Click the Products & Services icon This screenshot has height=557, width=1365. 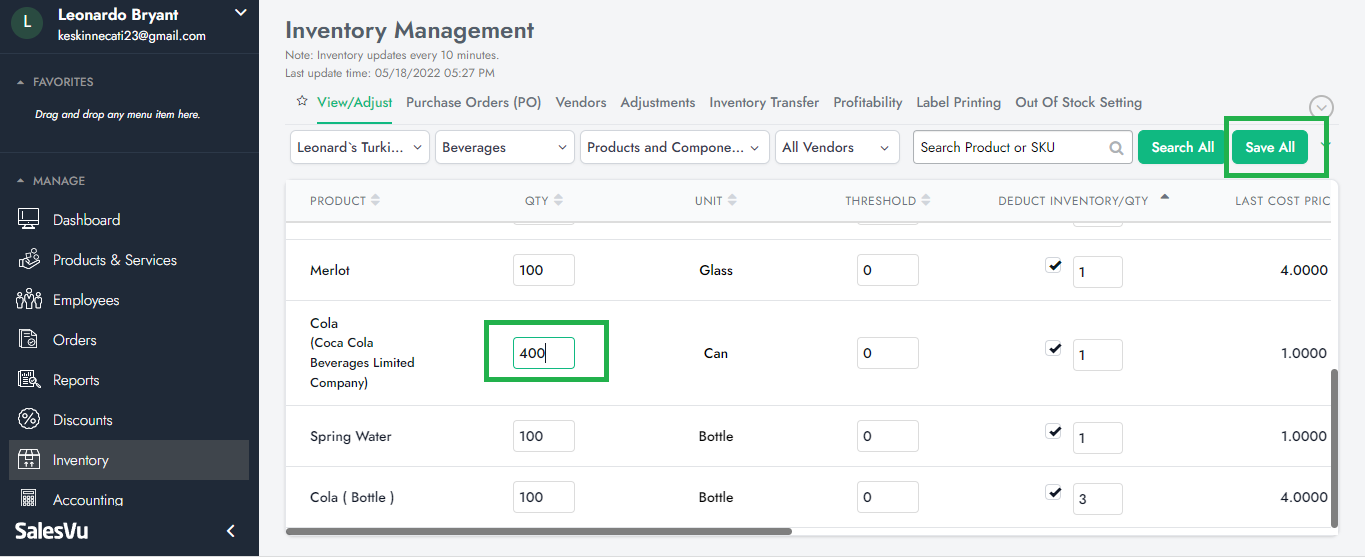[x=29, y=260]
